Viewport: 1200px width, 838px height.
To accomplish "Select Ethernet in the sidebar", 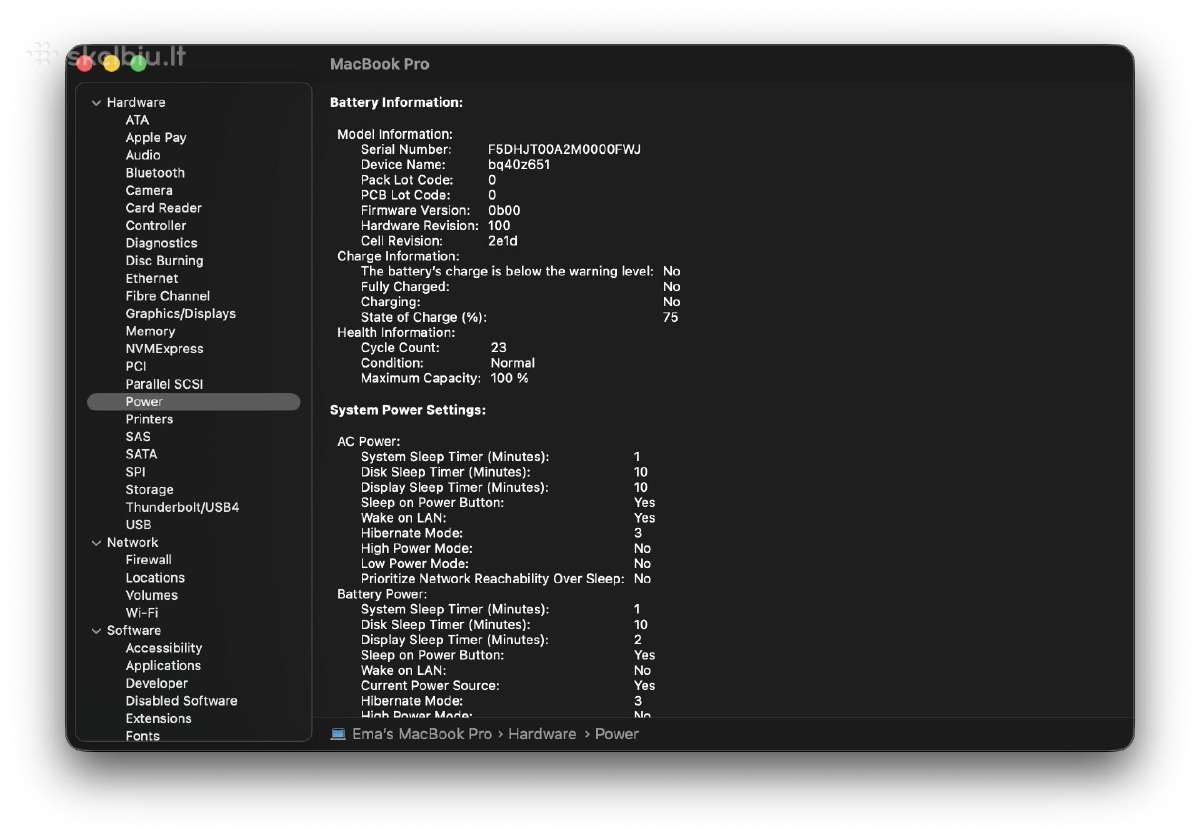I will [x=152, y=279].
